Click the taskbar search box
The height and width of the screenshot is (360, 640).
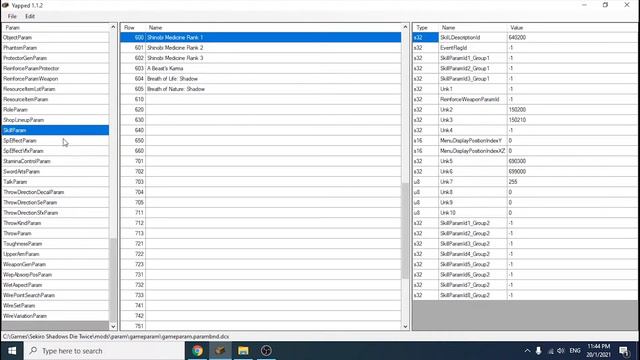[x=104, y=351]
